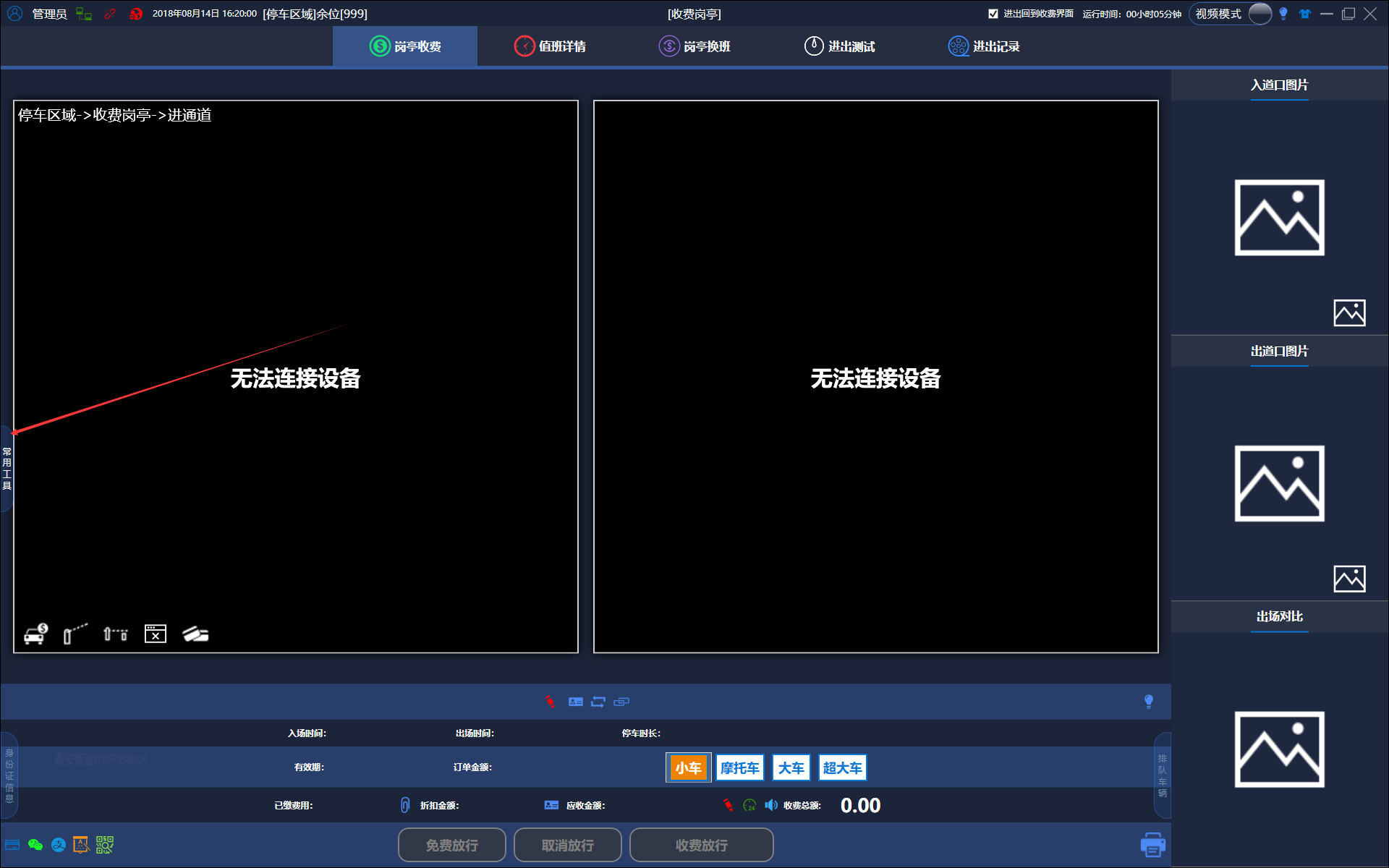The height and width of the screenshot is (868, 1389).
Task: Click the 免费放行 button
Action: point(452,845)
